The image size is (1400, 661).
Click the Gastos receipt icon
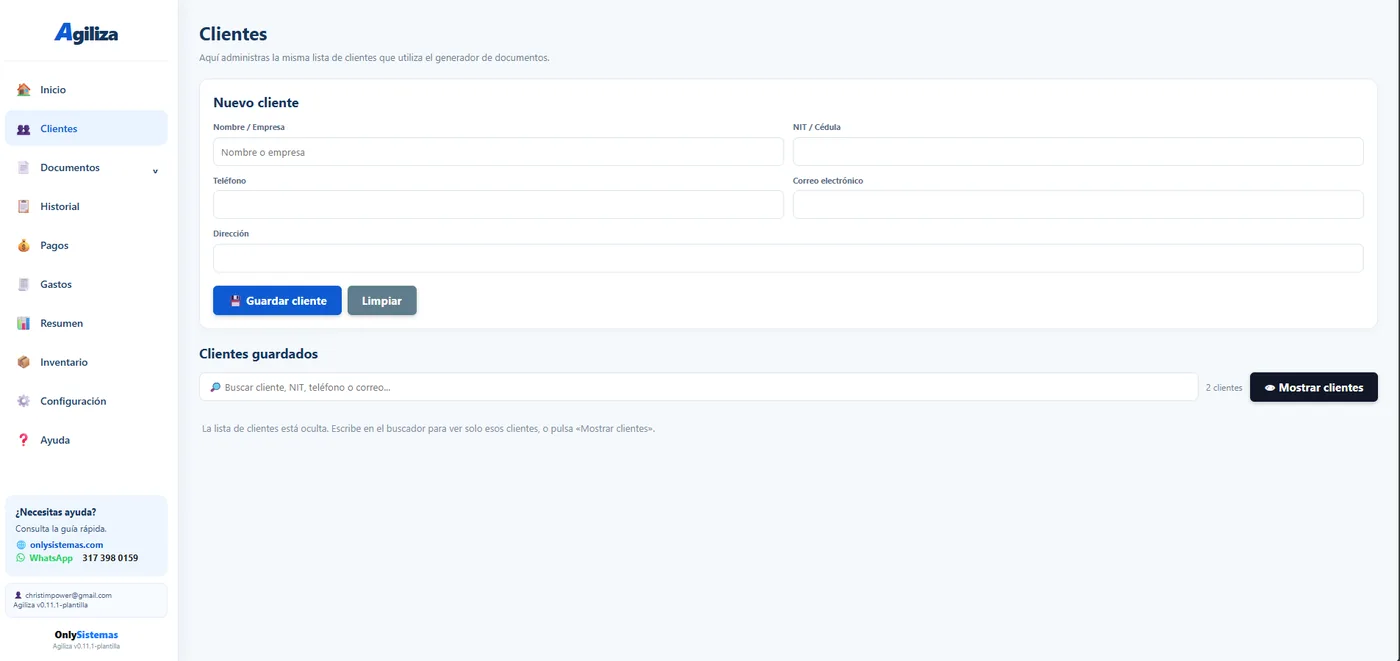click(x=24, y=285)
